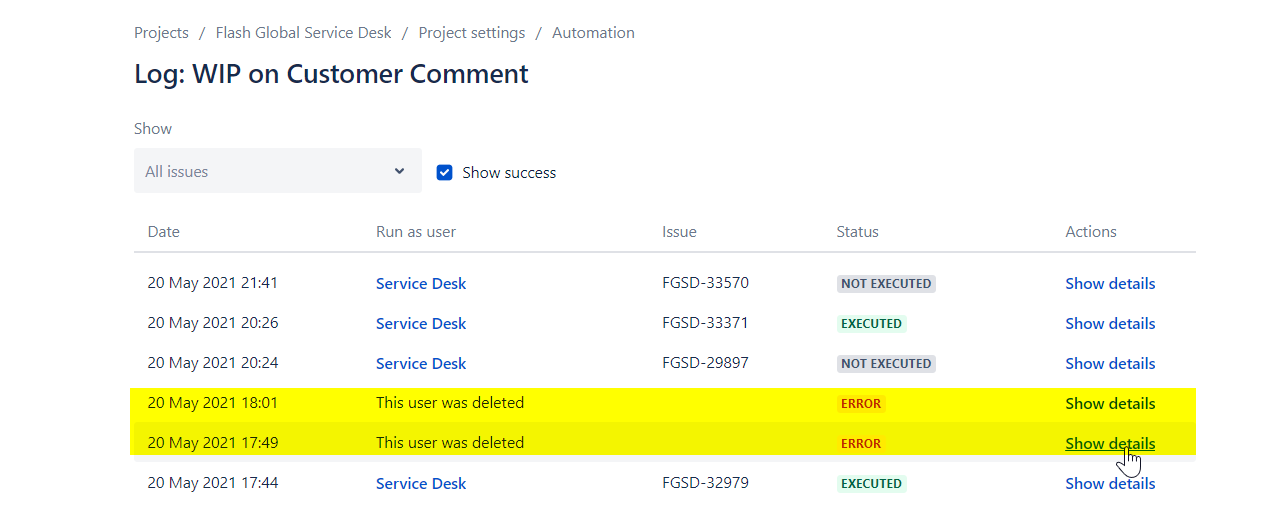This screenshot has width=1278, height=514.
Task: Open the All issues dropdown
Action: coord(278,171)
